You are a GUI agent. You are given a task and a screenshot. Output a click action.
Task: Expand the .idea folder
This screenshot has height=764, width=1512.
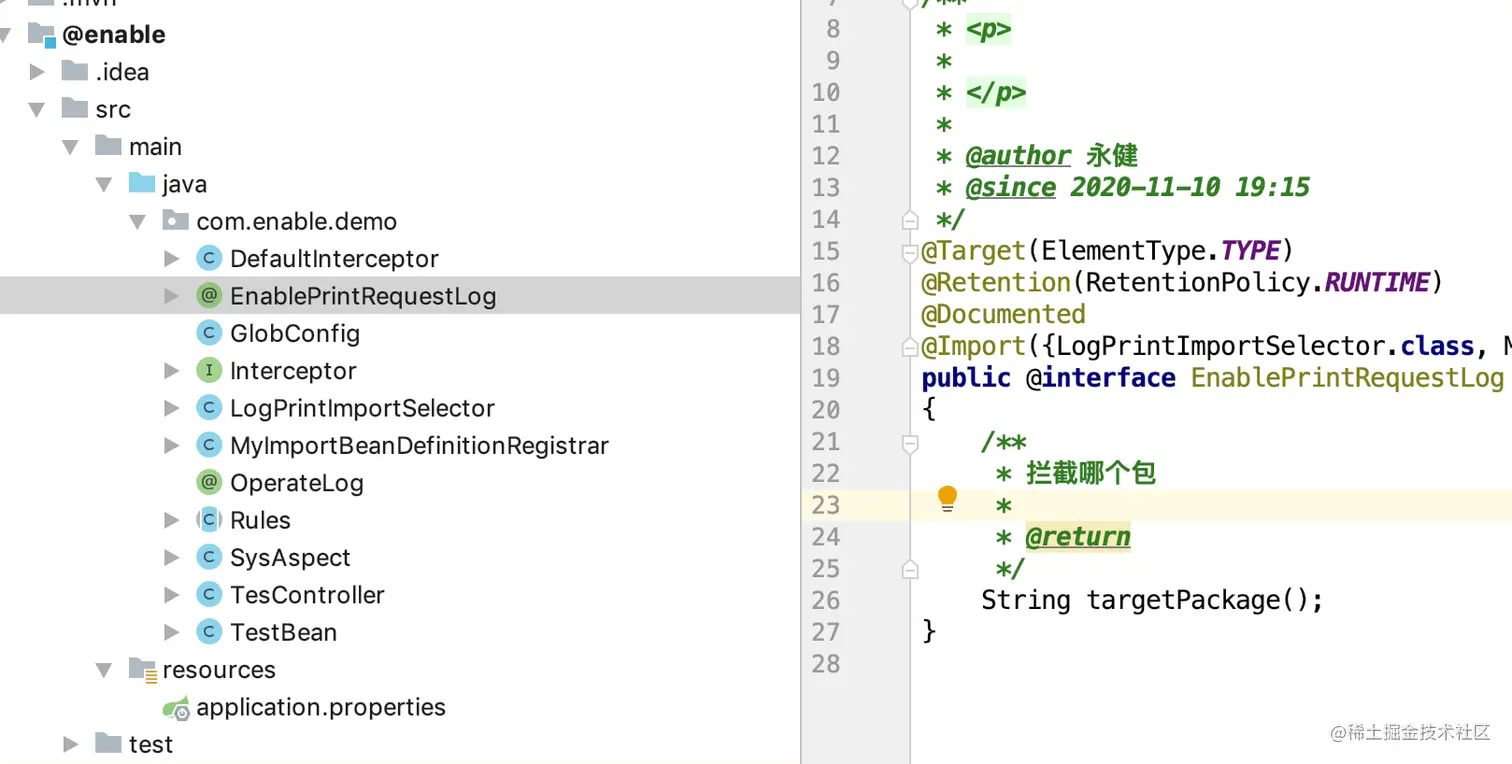(38, 72)
